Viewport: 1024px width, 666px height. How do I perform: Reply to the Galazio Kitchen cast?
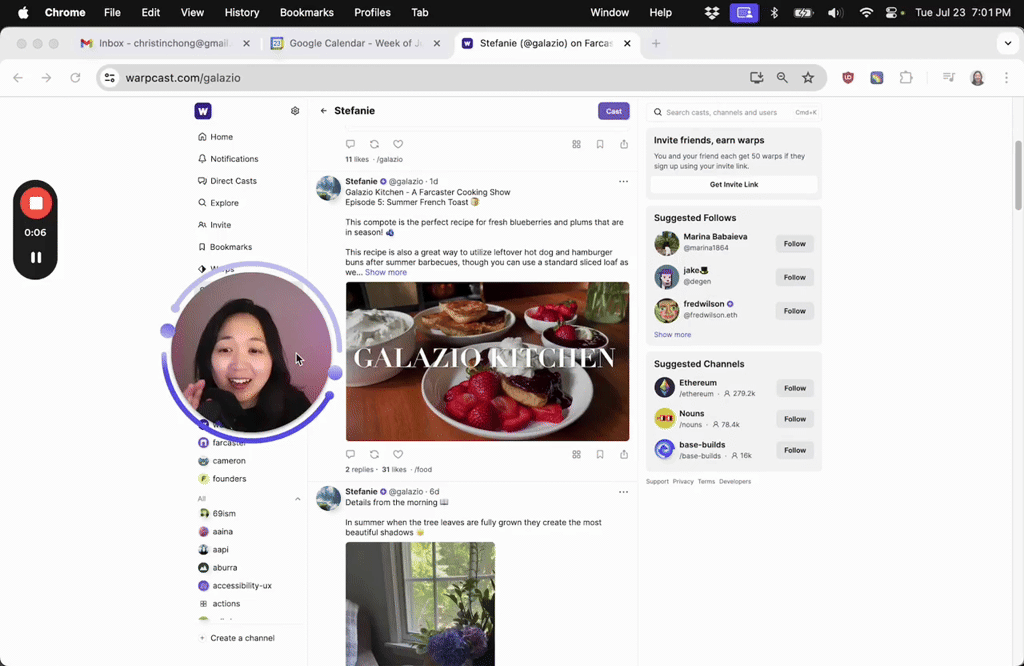351,454
